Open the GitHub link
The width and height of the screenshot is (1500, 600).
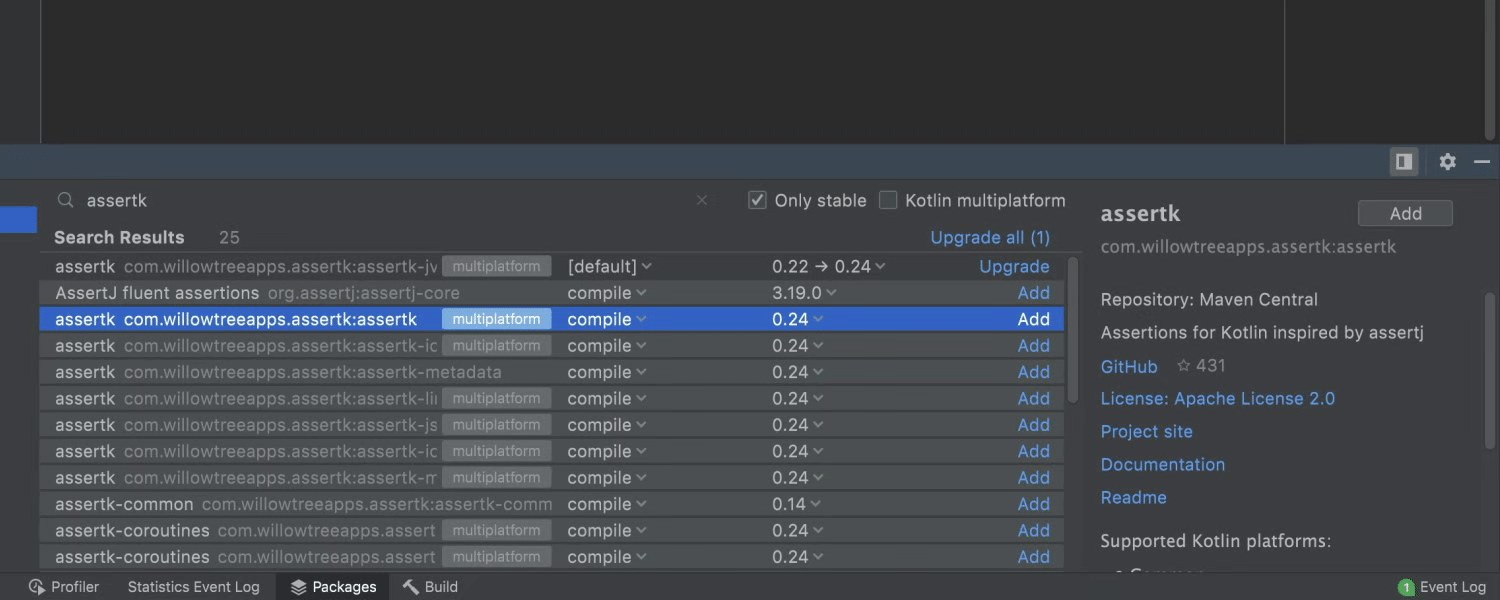(x=1129, y=367)
